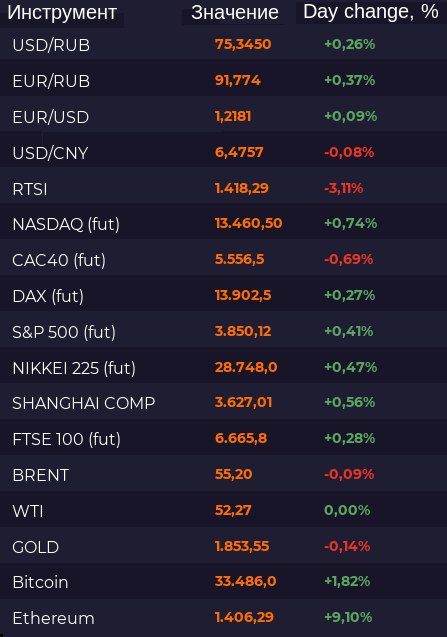Open S&P 500 (fut) instrument
Image resolution: width=447 pixels, height=637 pixels.
[x=64, y=332]
